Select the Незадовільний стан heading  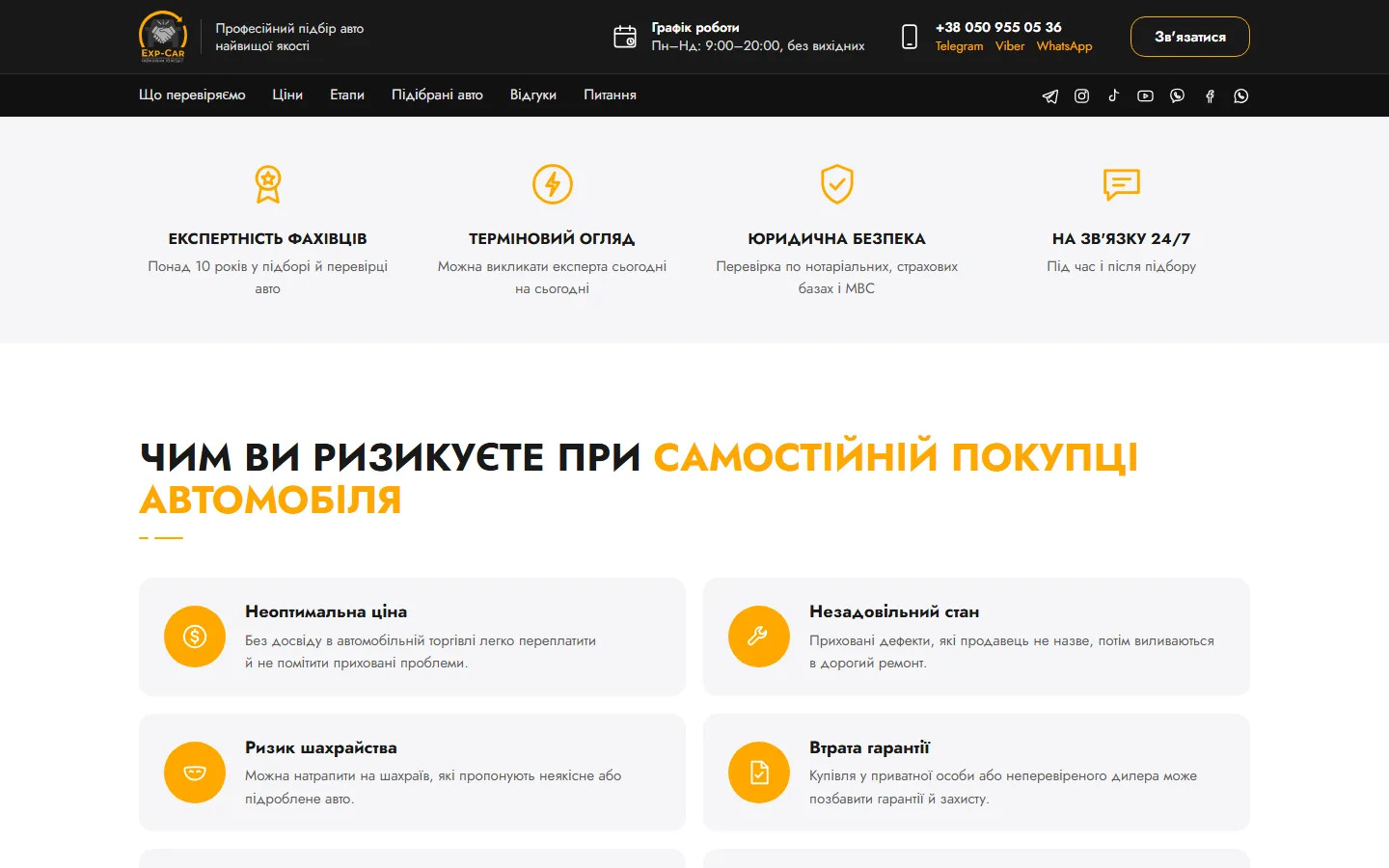click(x=894, y=611)
